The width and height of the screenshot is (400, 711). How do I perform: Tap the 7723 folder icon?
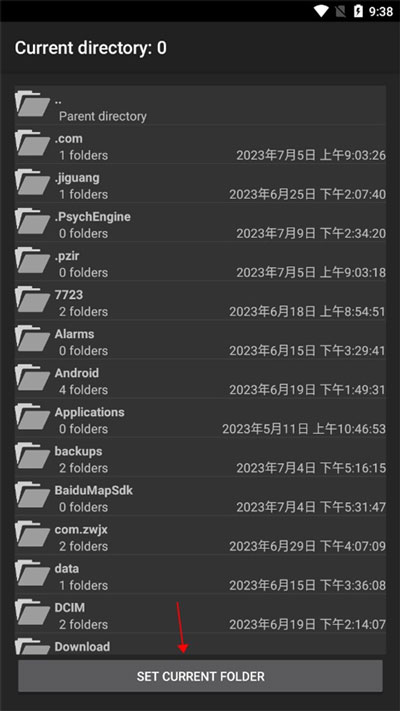[x=32, y=299]
